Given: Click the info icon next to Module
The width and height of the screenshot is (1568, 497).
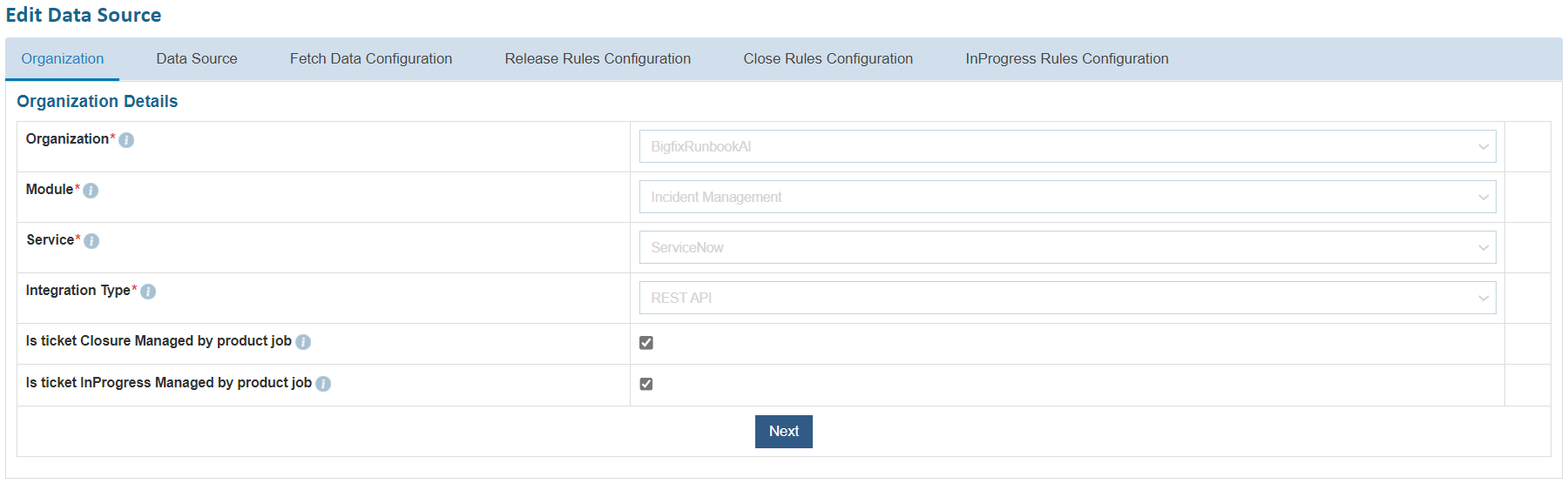Looking at the screenshot, I should coord(91,191).
